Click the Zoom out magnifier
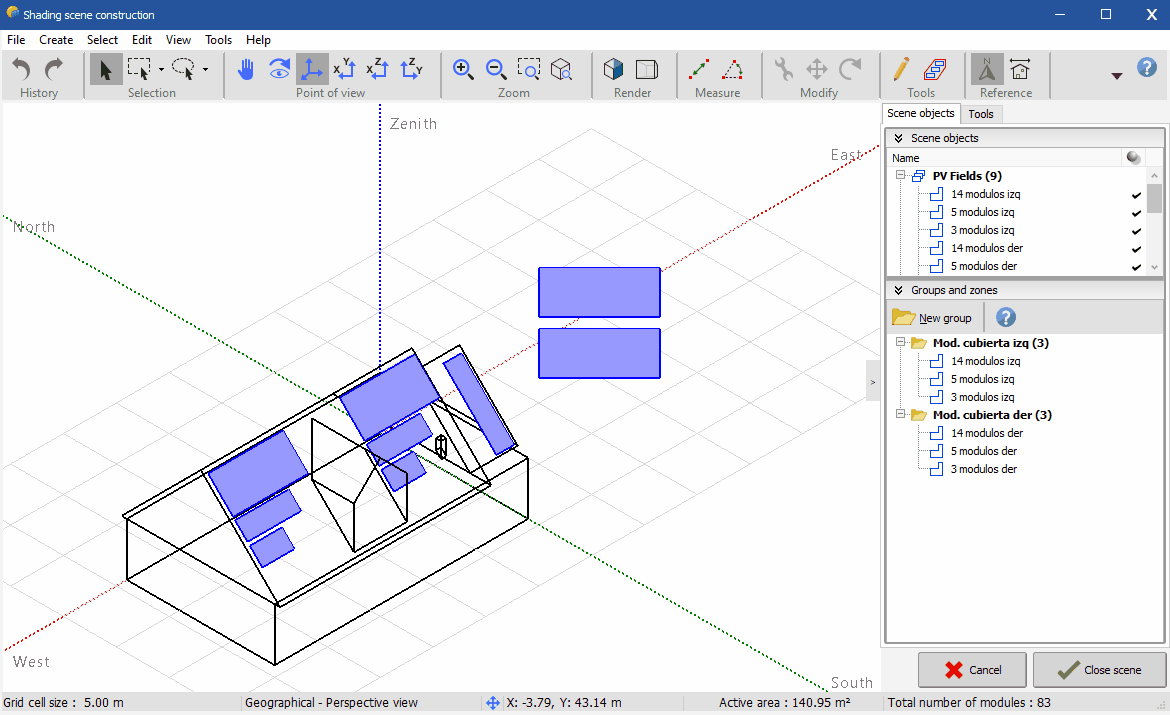 tap(496, 69)
